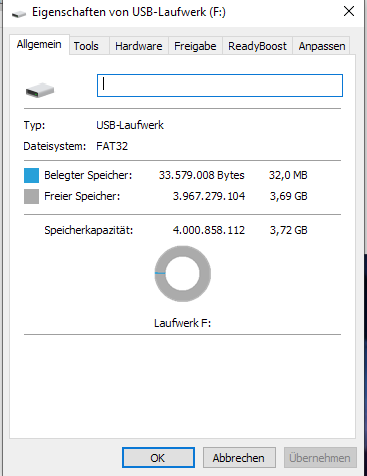Click the USB drive icon in title bar
367x476 pixels.
coord(19,14)
